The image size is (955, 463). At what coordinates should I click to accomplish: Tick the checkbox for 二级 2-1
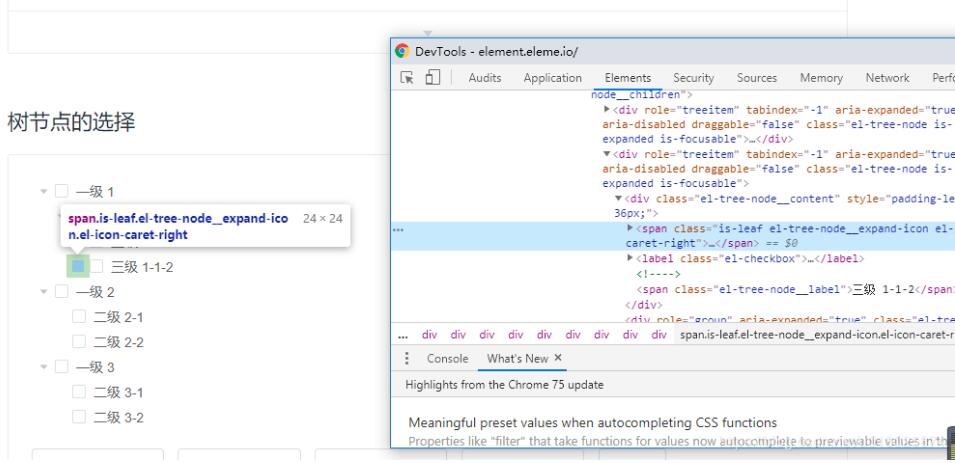tap(79, 317)
